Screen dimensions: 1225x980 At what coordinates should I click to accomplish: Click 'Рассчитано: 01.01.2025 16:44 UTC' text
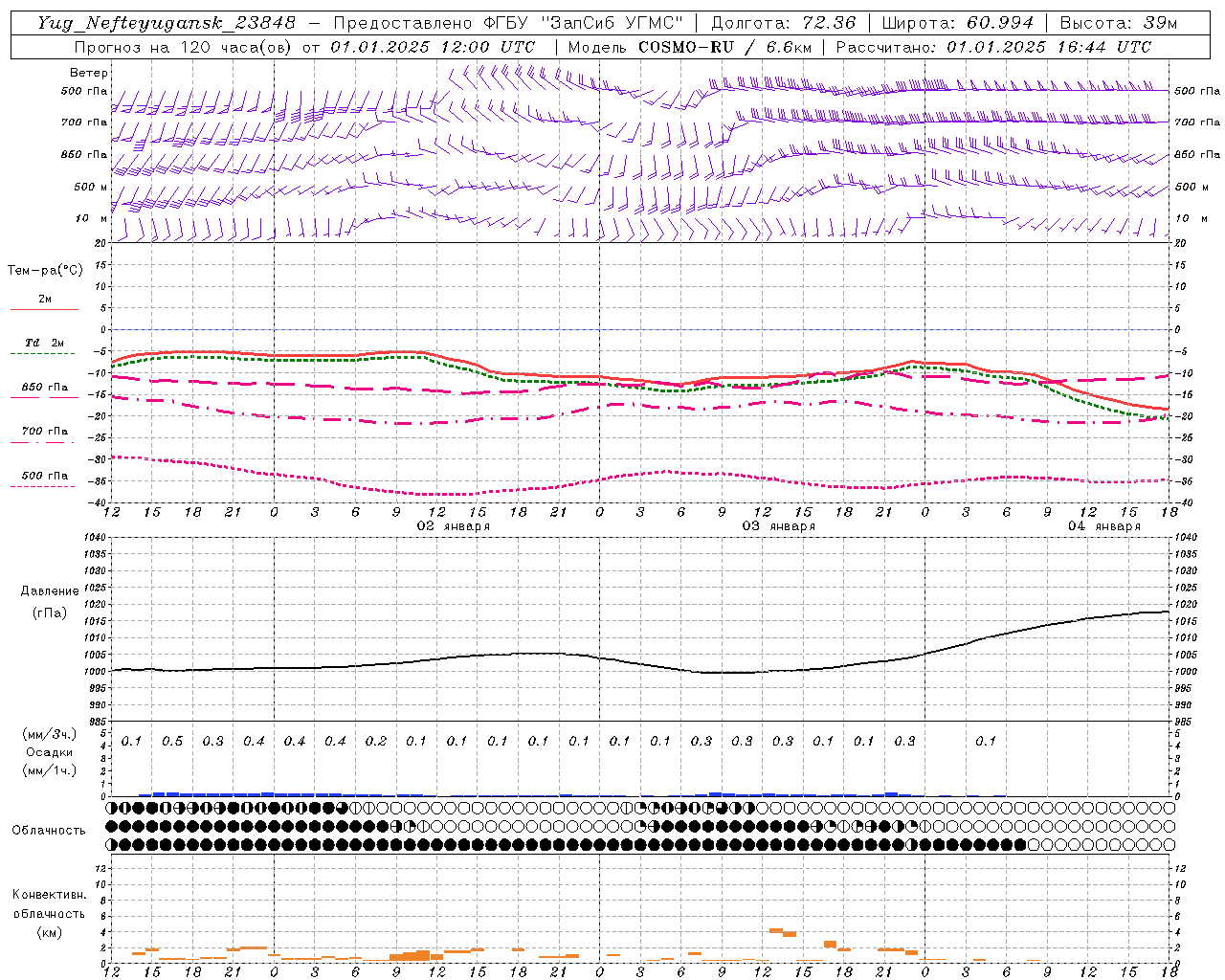(x=993, y=47)
